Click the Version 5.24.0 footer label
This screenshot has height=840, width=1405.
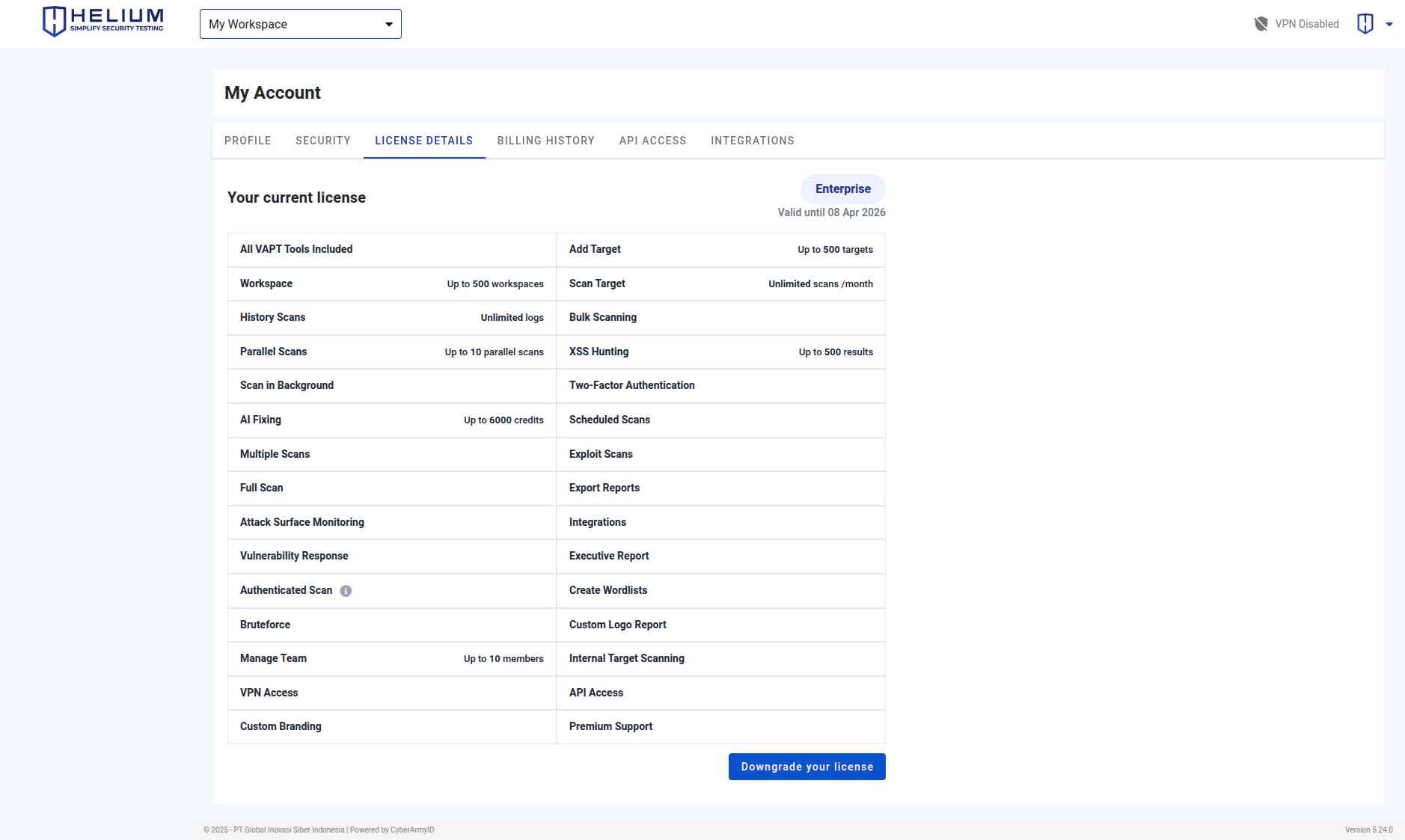[1368, 830]
